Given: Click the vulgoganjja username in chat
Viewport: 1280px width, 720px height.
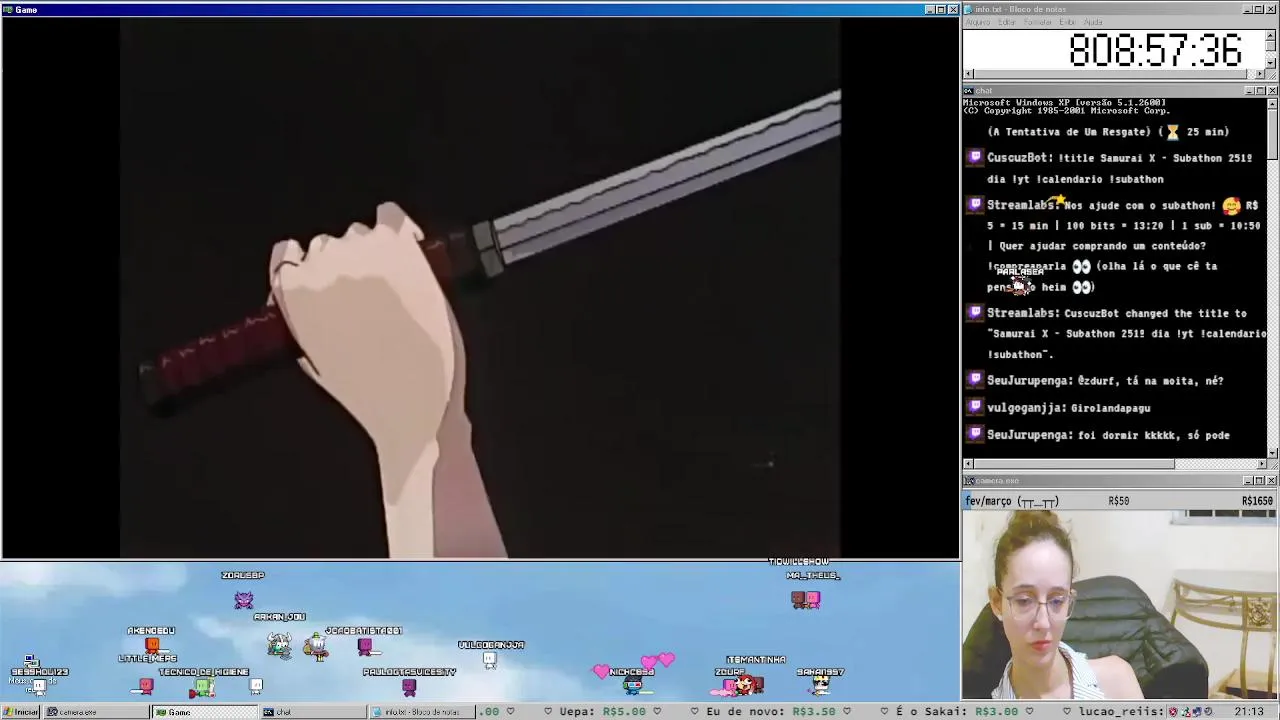Looking at the screenshot, I should (1026, 408).
